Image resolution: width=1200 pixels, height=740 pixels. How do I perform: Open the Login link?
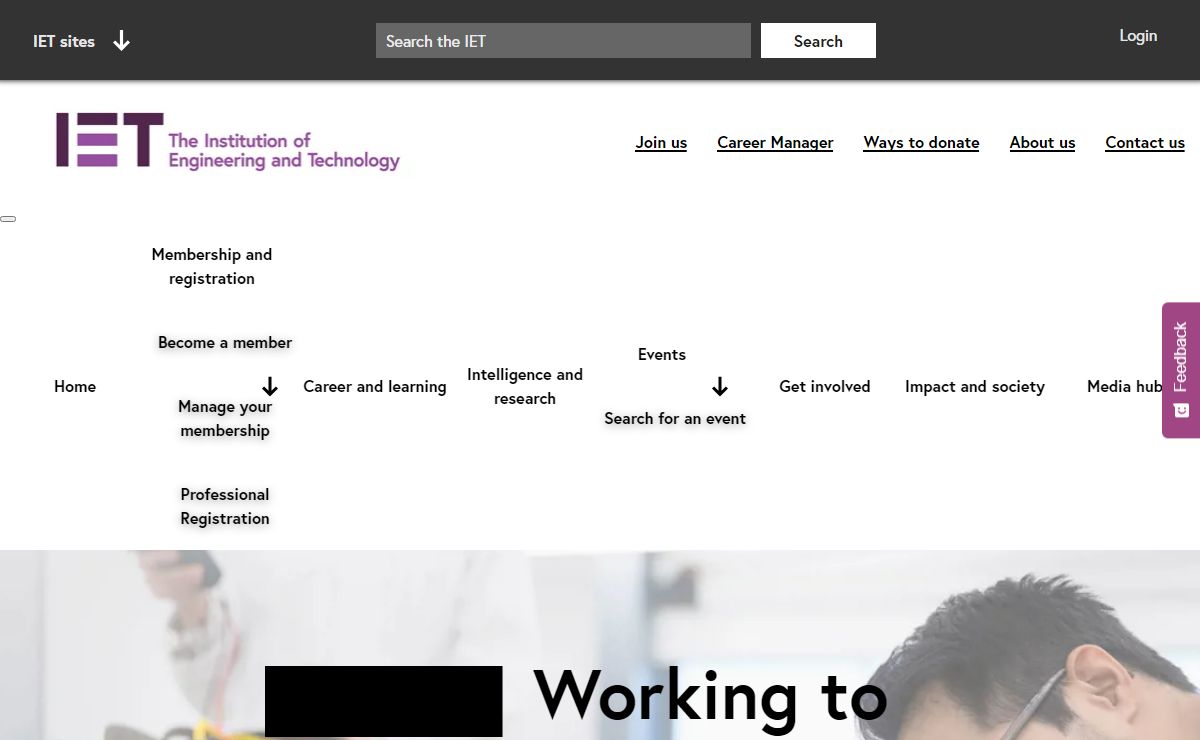1138,36
